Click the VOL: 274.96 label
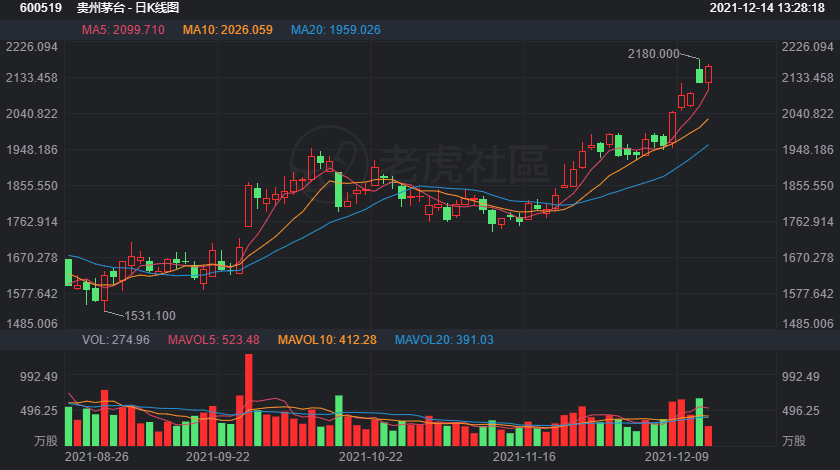Image resolution: width=840 pixels, height=470 pixels. point(116,340)
